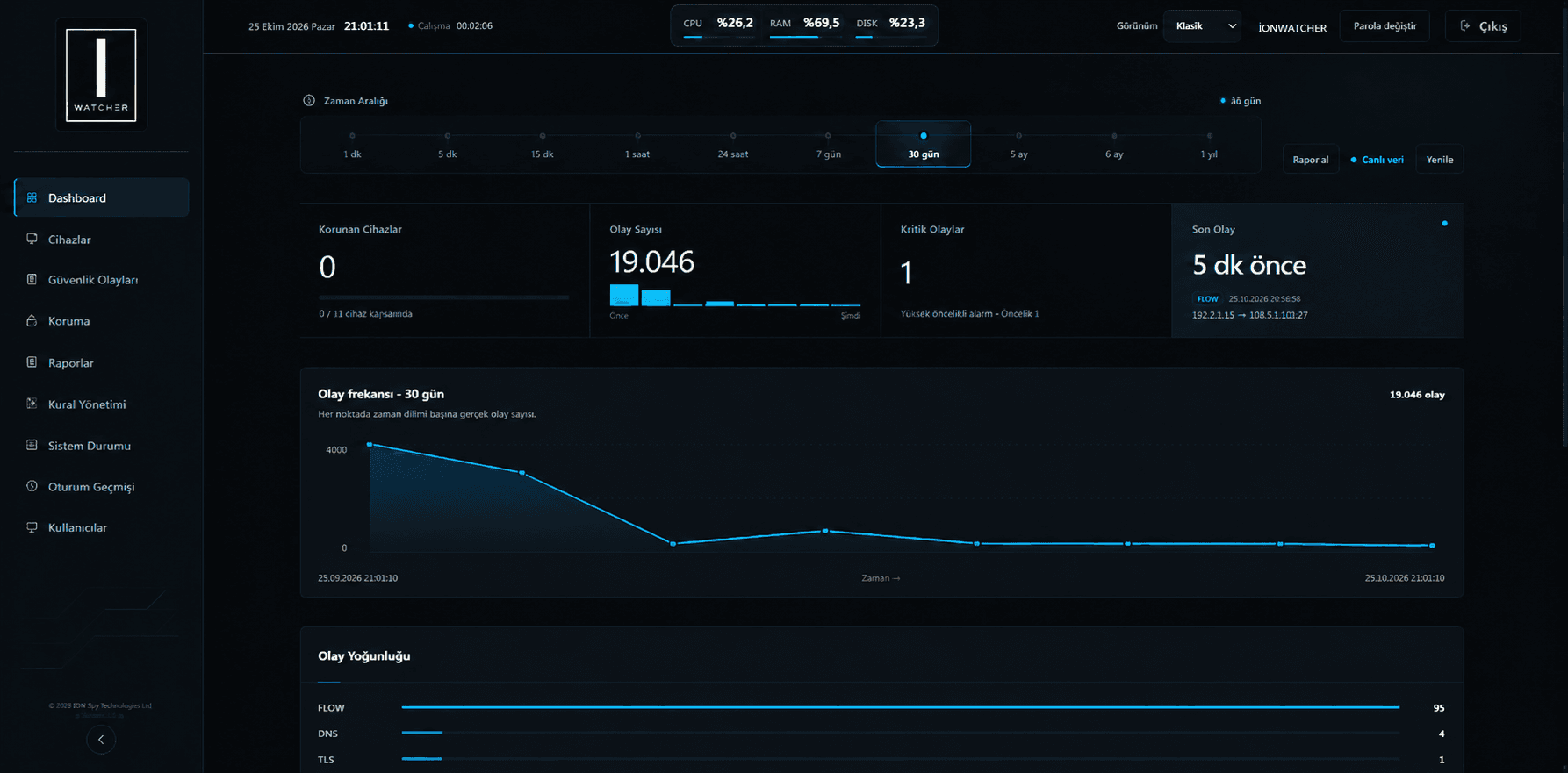Open Güvenlik Olayları menu item
This screenshot has width=1568, height=773.
tap(101, 280)
